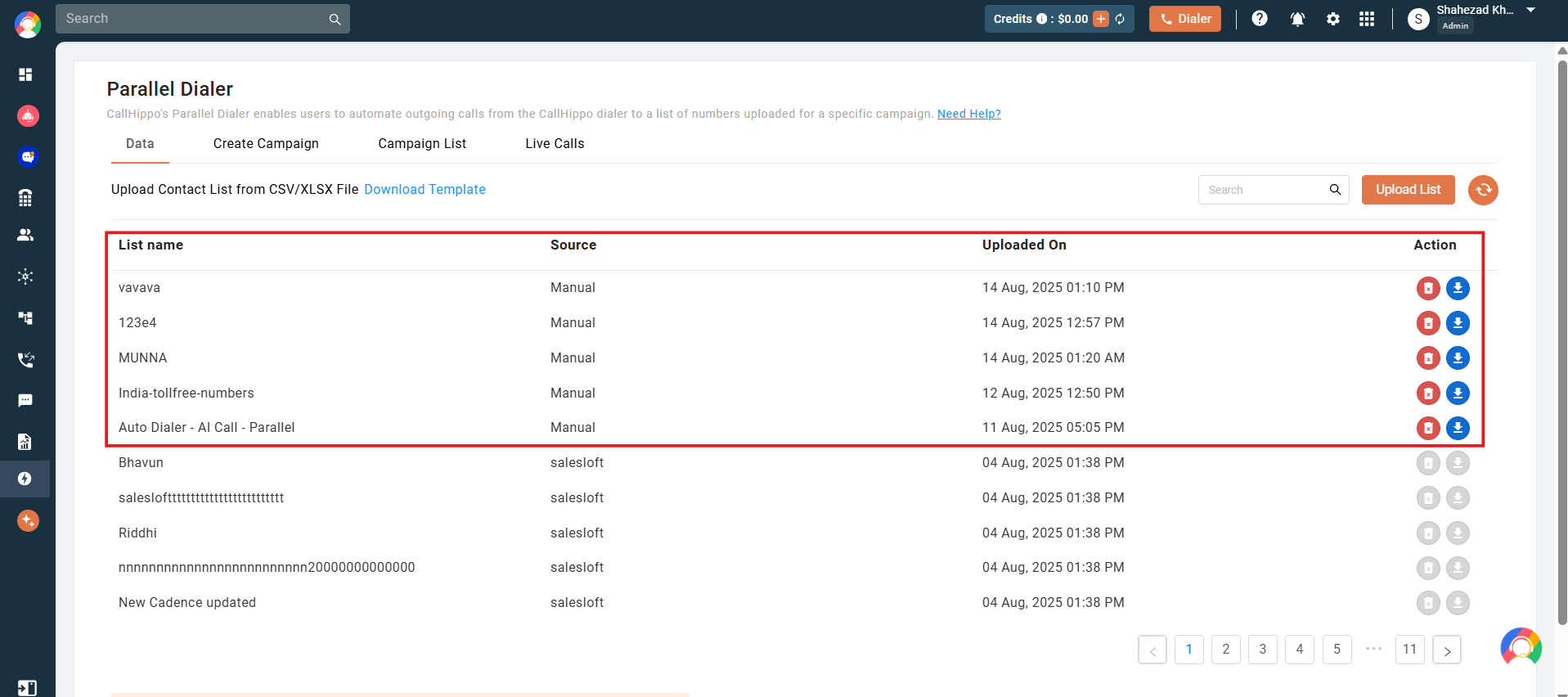Screen dimensions: 1568x697
Task: Click the Bhavun list name
Action: coord(141,463)
